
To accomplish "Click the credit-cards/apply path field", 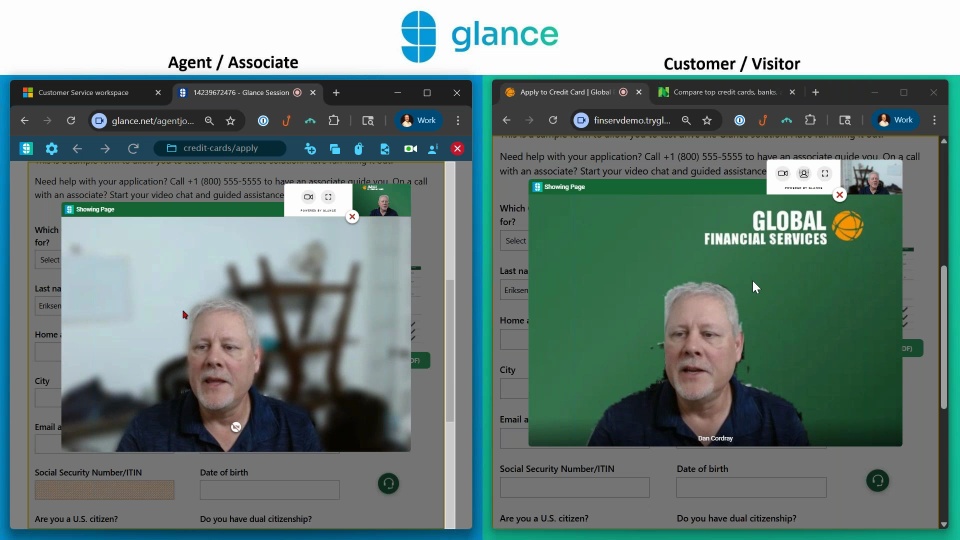I will 220,148.
